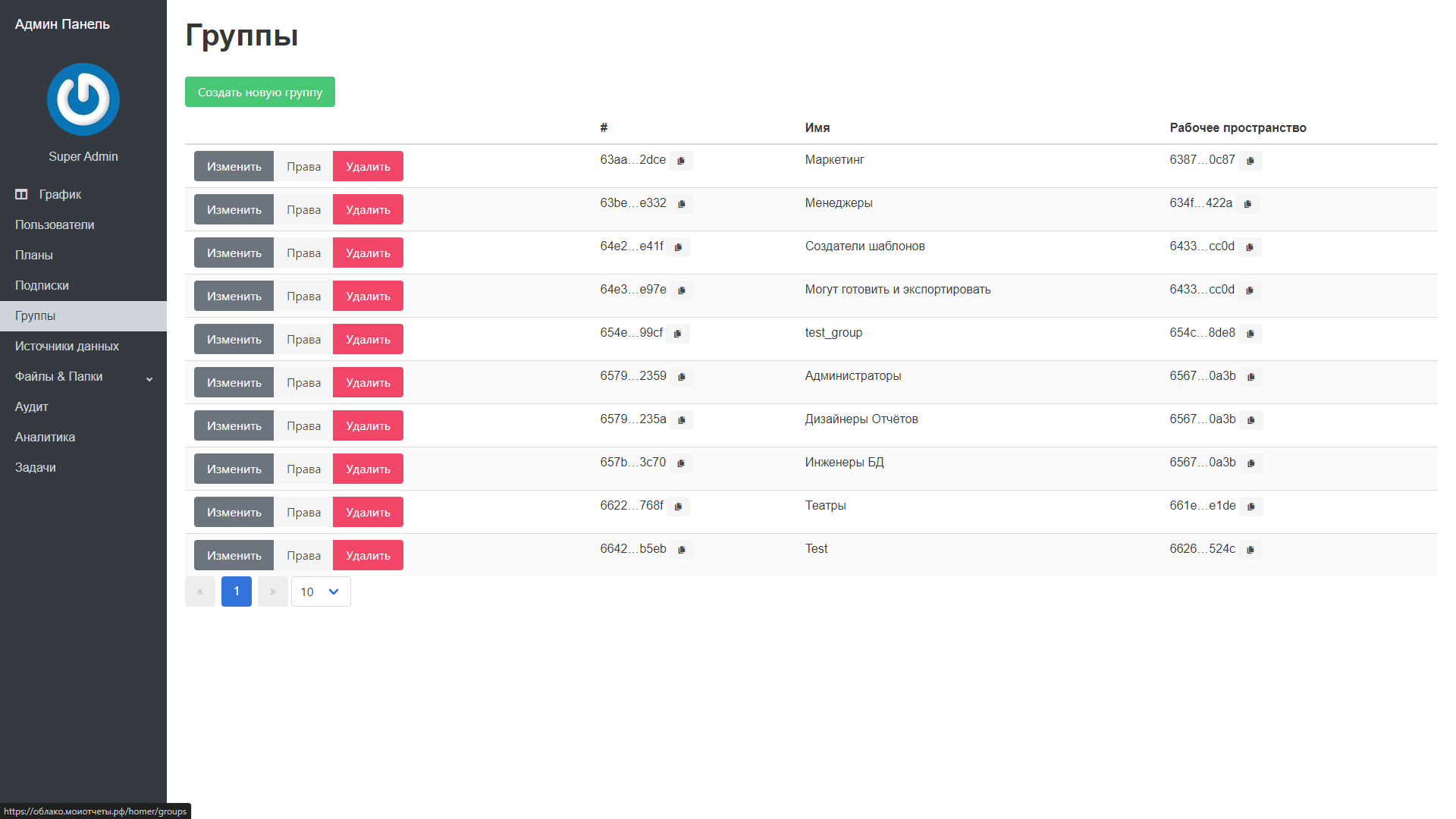Open Права for Менеджеры group
Image resolution: width=1456 pixels, height=819 pixels.
click(303, 209)
